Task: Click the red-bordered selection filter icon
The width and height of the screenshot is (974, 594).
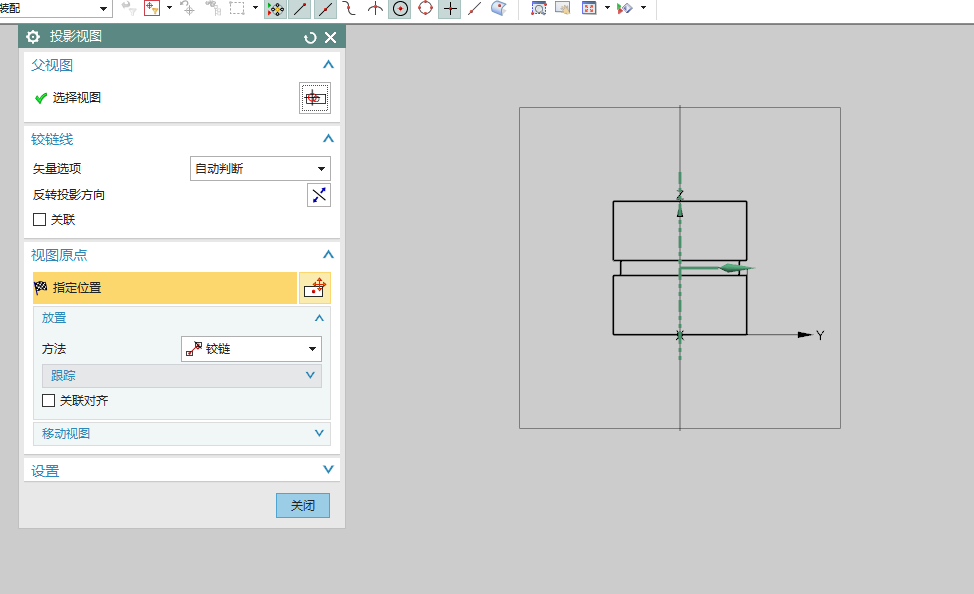Action: [x=152, y=8]
